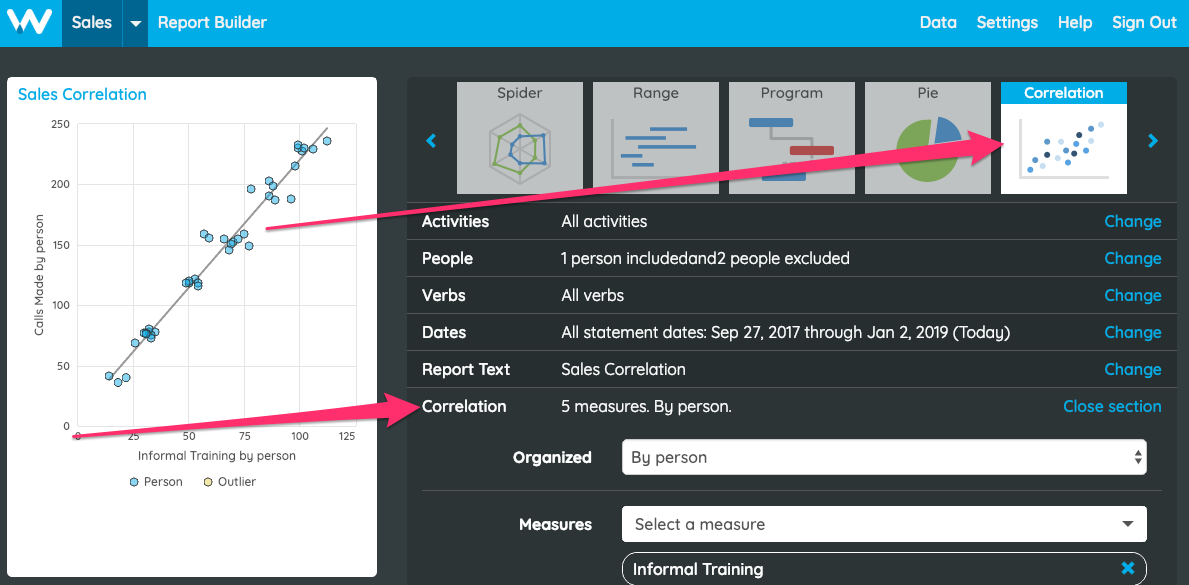Click the Watershed W logo icon
1189x585 pixels.
point(30,22)
